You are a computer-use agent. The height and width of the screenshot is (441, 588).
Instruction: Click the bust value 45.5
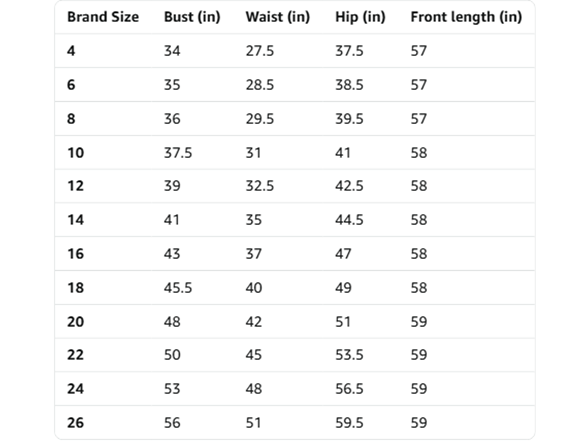pyautogui.click(x=178, y=288)
